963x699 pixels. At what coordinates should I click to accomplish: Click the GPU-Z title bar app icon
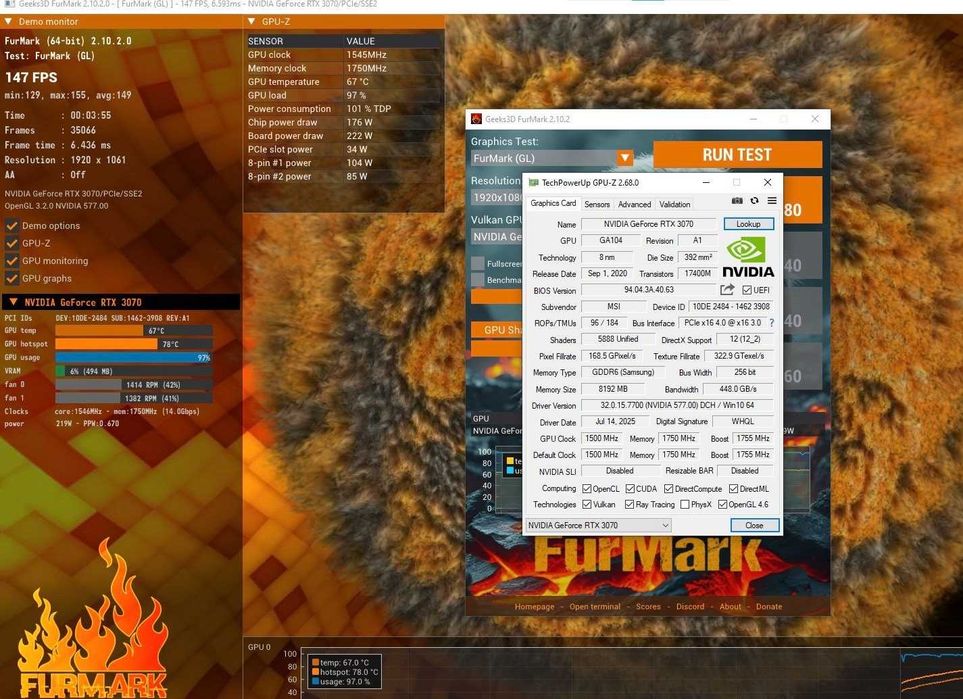coord(534,182)
